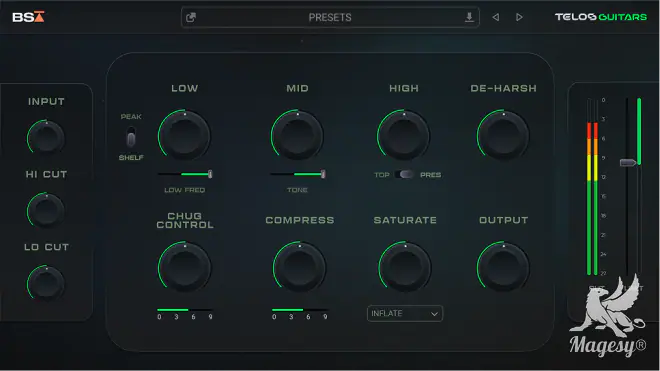Click the TOP label
660x371 pixels.
(x=382, y=175)
